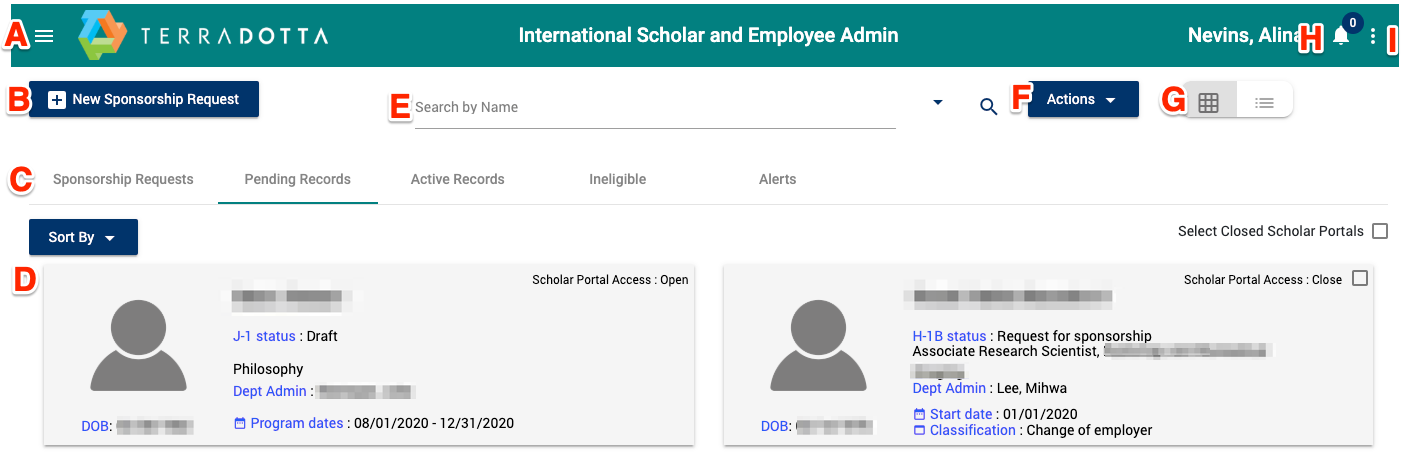Expand the Actions dropdown
Image resolution: width=1413 pixels, height=456 pixels.
click(1082, 99)
